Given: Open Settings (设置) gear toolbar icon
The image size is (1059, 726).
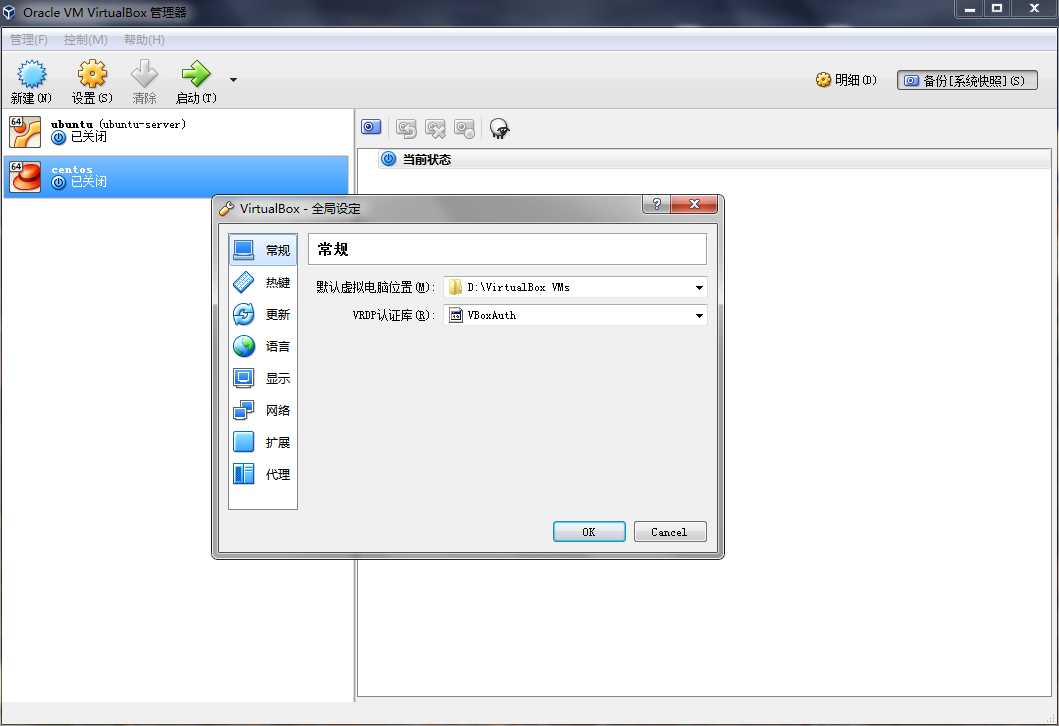Looking at the screenshot, I should pyautogui.click(x=93, y=74).
